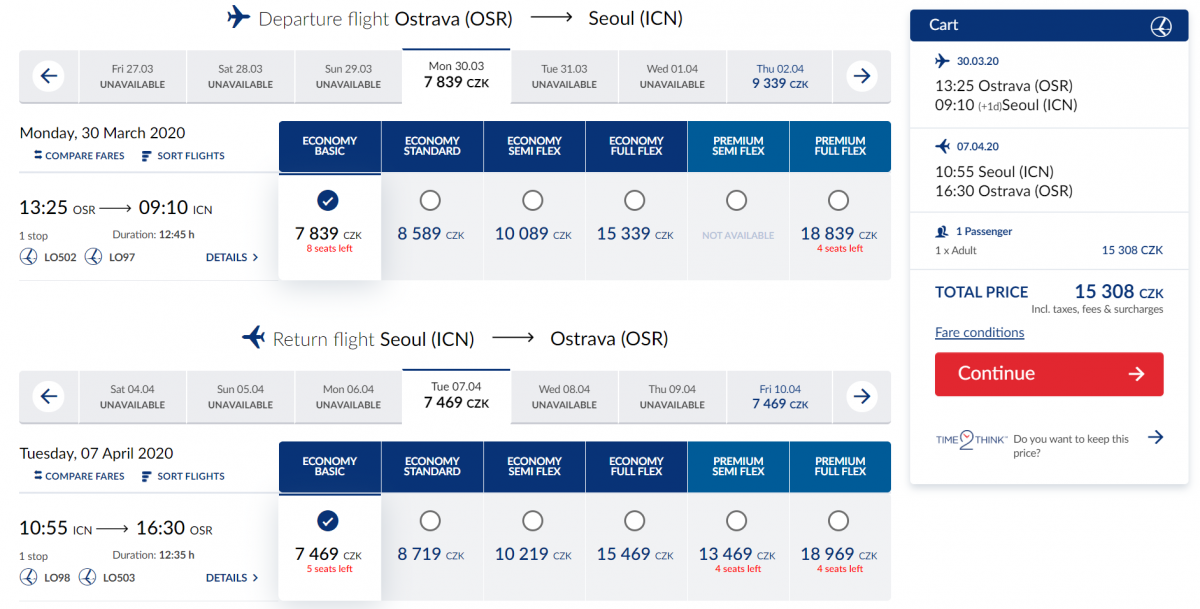Select Premium Semi Flex 13 469 CZK return

(737, 521)
